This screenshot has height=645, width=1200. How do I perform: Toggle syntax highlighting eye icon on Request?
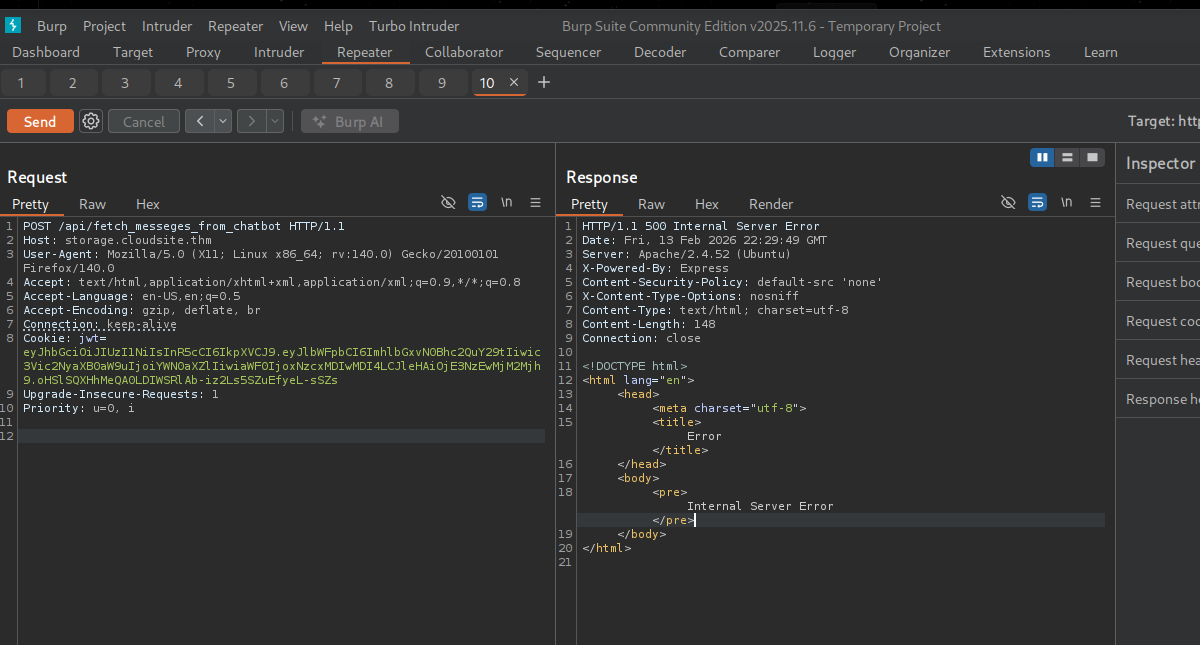pos(448,202)
